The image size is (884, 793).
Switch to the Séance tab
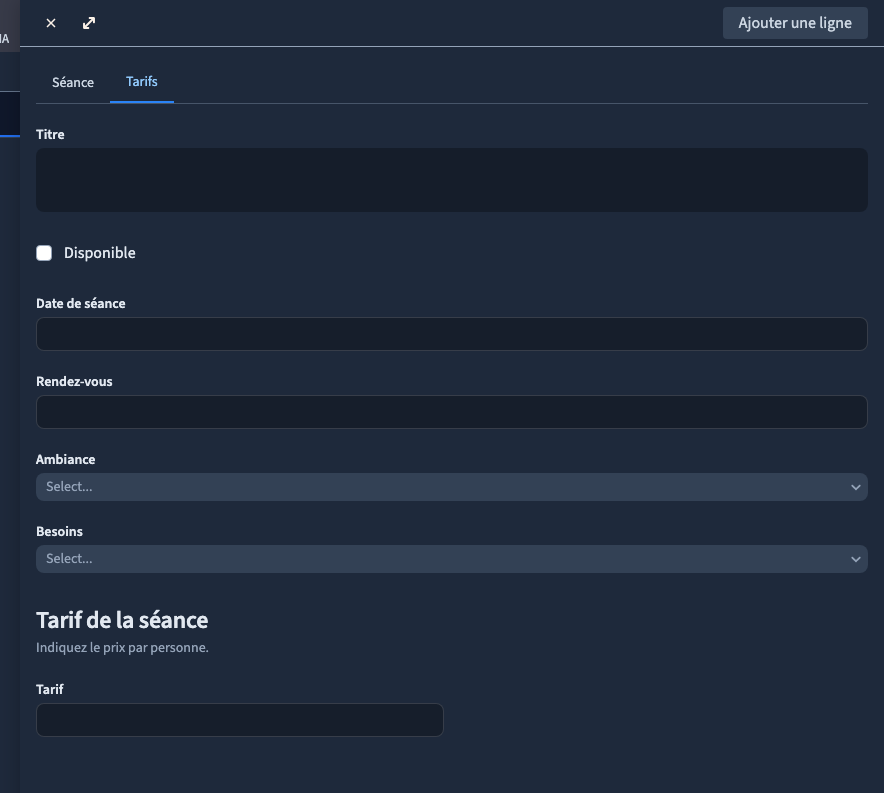(x=73, y=82)
